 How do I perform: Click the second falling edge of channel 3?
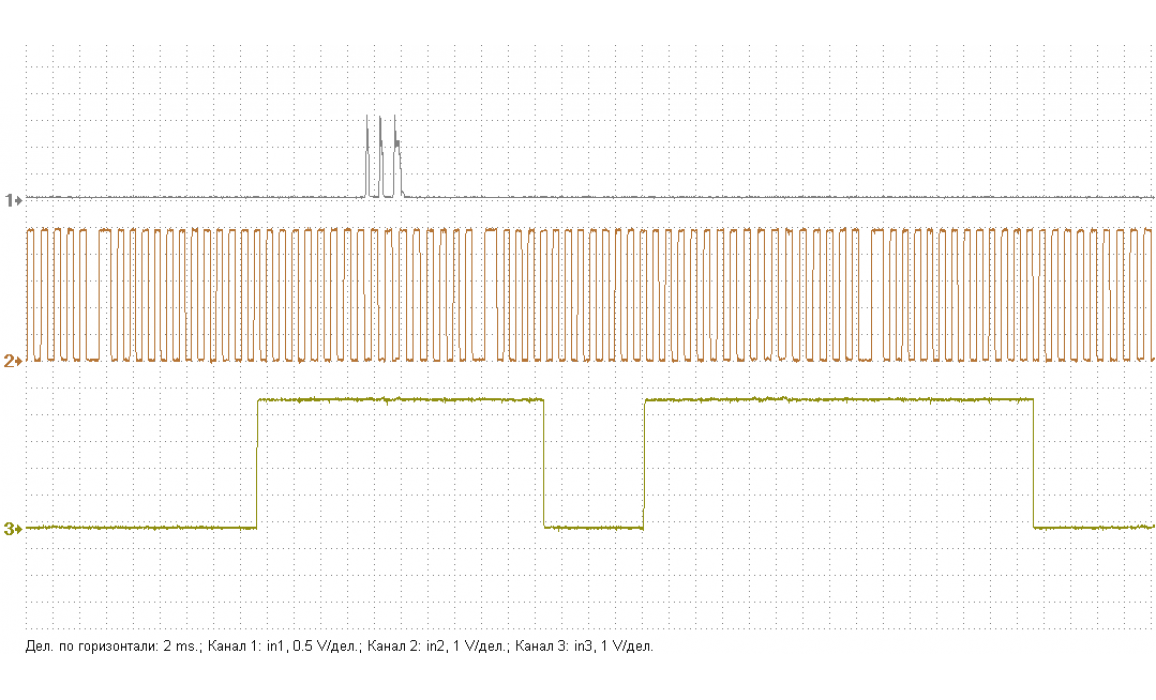tap(1033, 463)
